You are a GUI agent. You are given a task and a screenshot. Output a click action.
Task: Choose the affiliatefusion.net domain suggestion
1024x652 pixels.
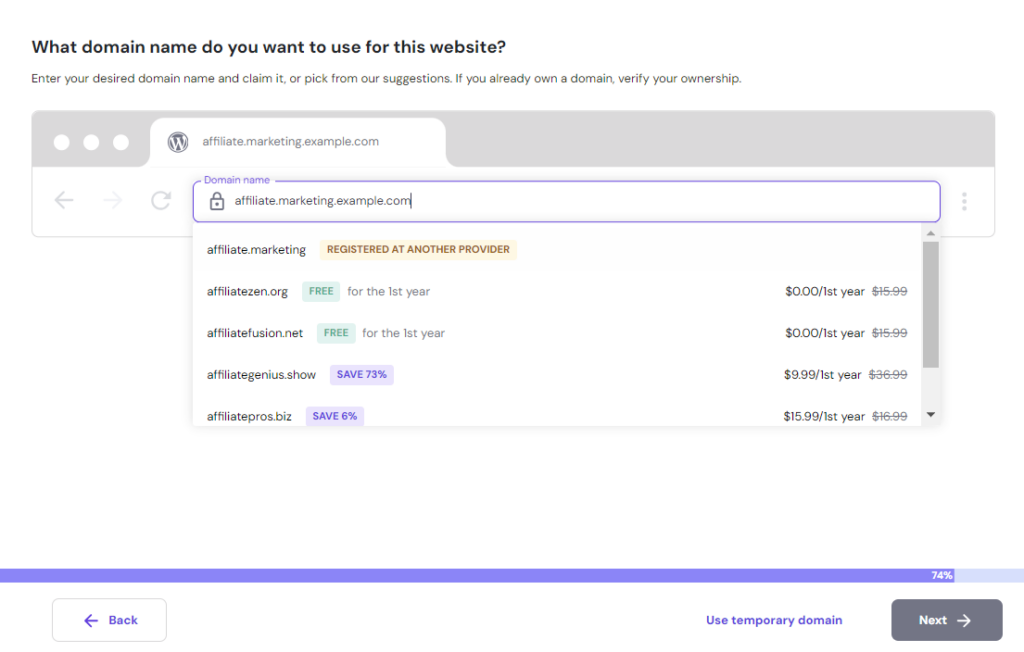(x=255, y=333)
